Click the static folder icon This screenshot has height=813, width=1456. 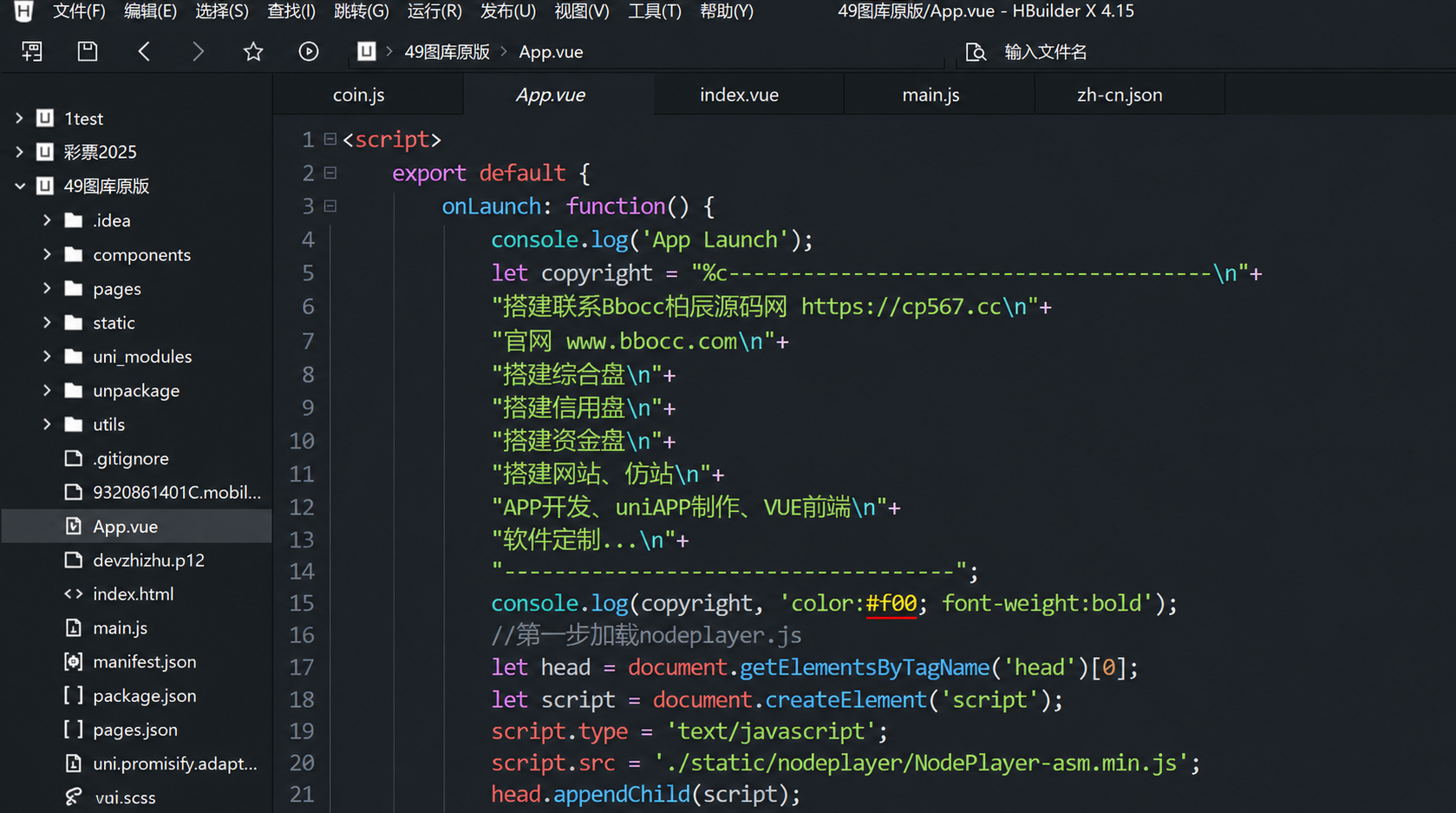[74, 323]
